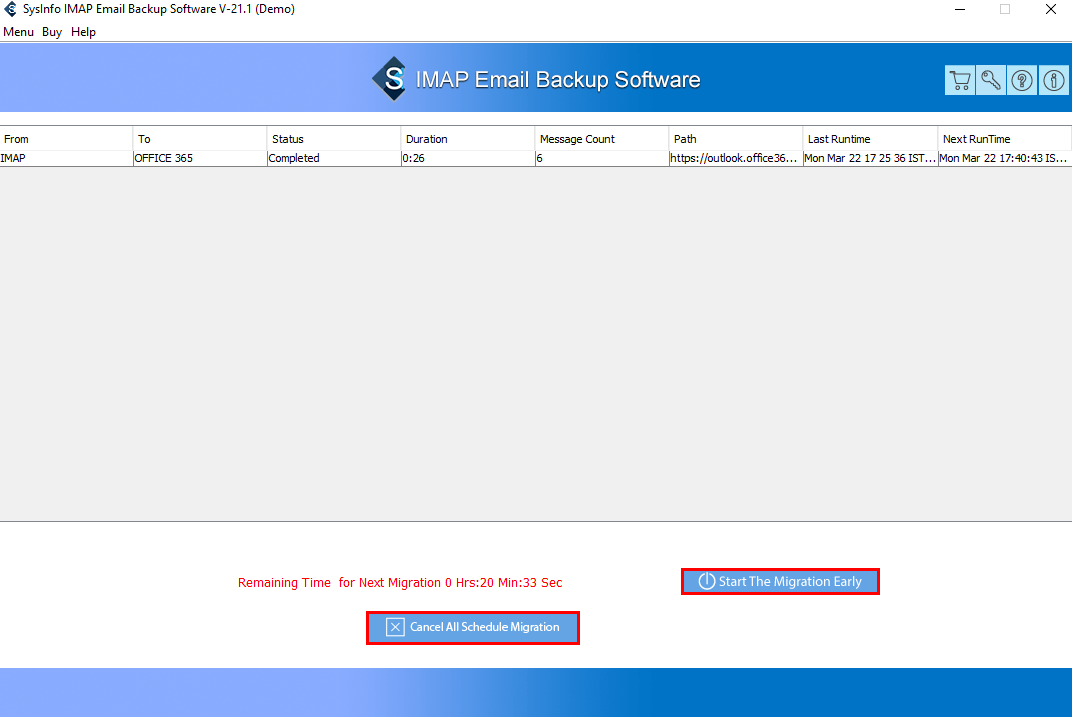The height and width of the screenshot is (717, 1072).
Task: Minimize the application window
Action: click(960, 10)
